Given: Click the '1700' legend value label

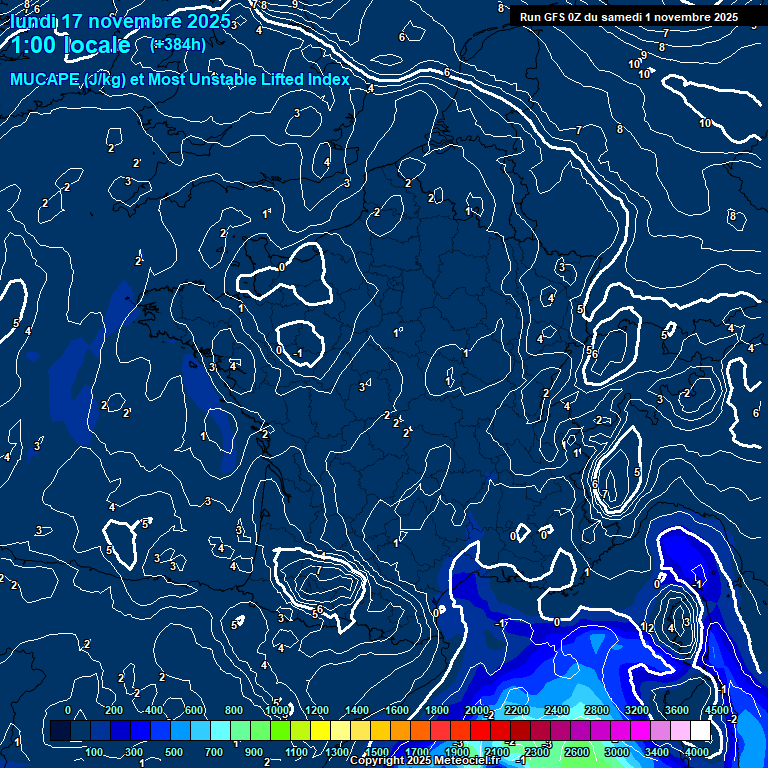Looking at the screenshot, I should click(417, 752).
